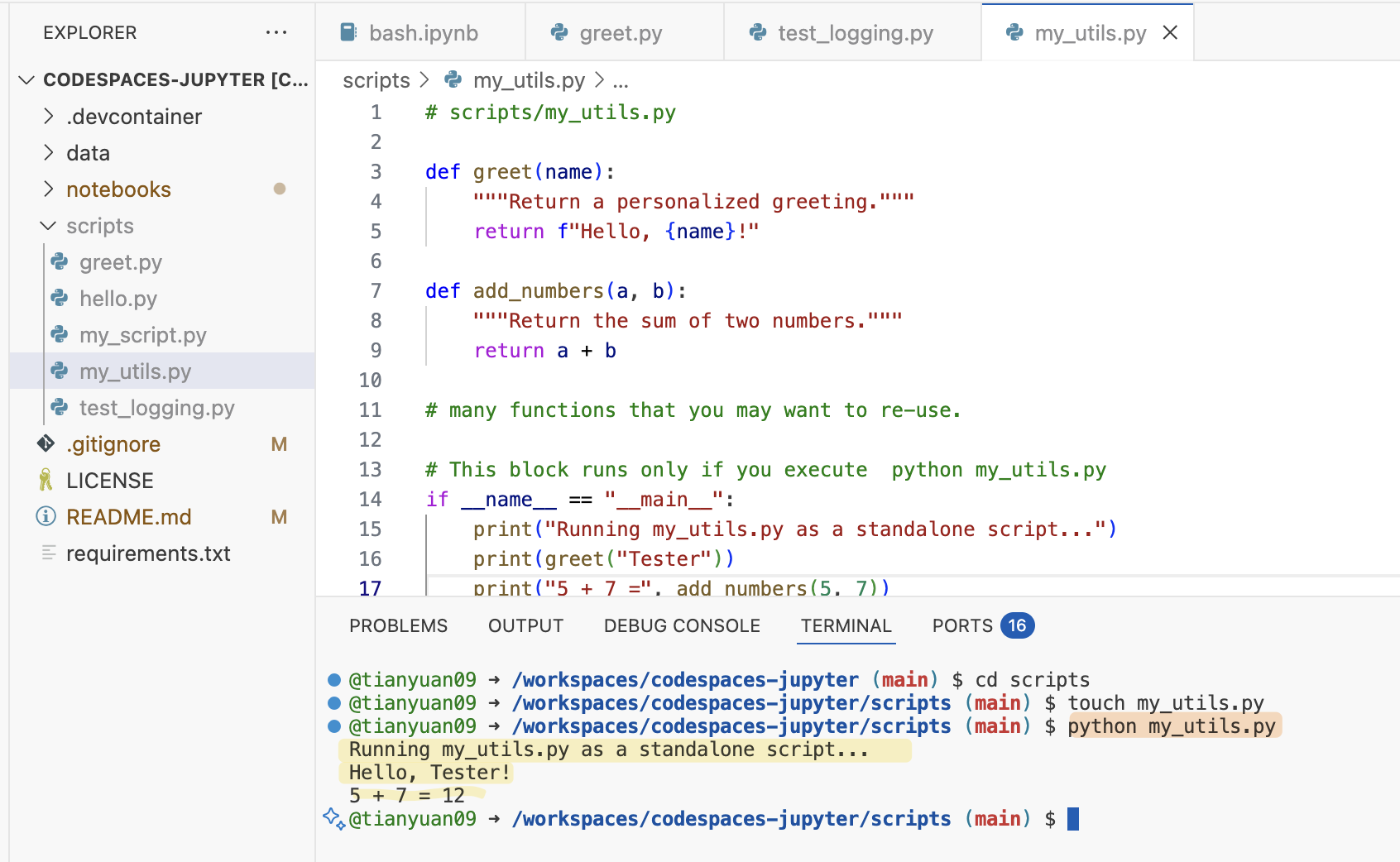The image size is (1400, 862).
Task: Place cursor at the terminal input prompt
Action: pyautogui.click(x=1073, y=819)
